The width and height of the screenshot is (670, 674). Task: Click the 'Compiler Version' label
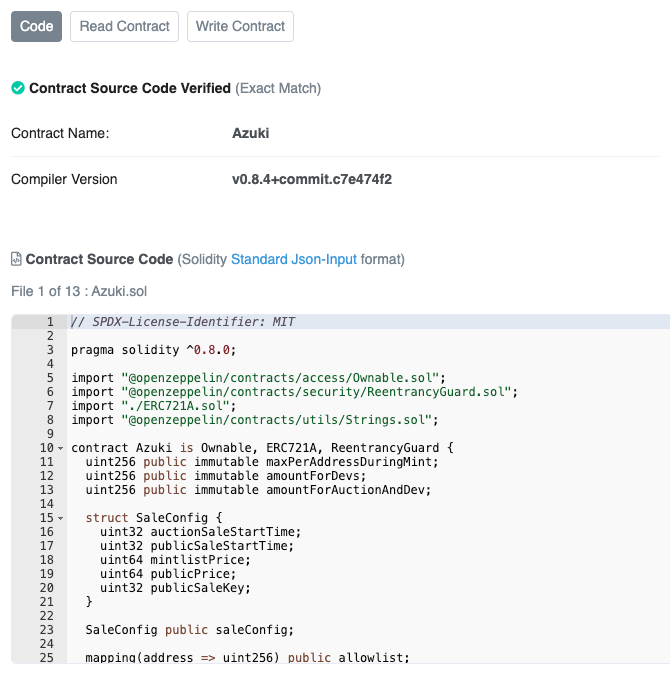click(64, 179)
